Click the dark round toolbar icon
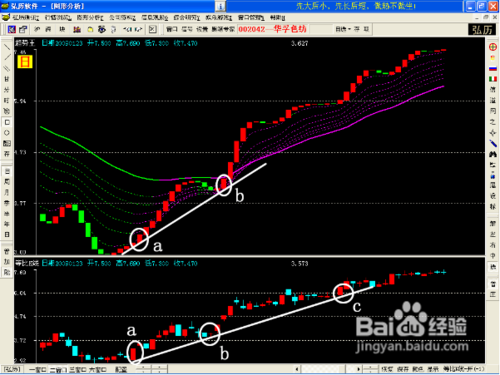 tap(102, 29)
